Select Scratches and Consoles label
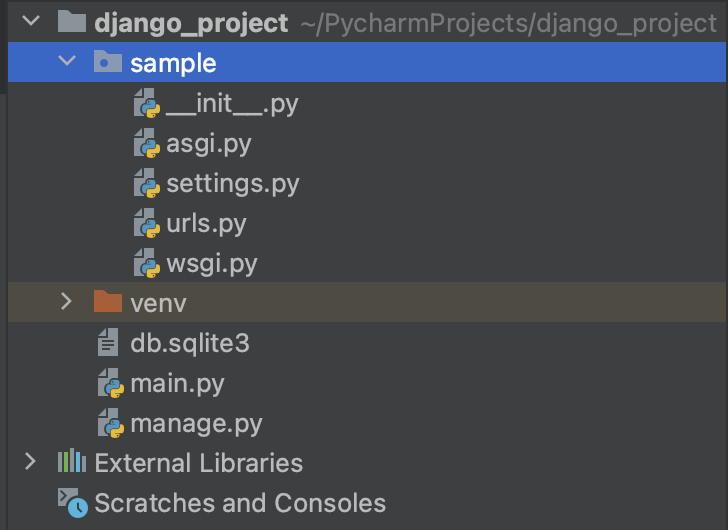 pyautogui.click(x=240, y=503)
